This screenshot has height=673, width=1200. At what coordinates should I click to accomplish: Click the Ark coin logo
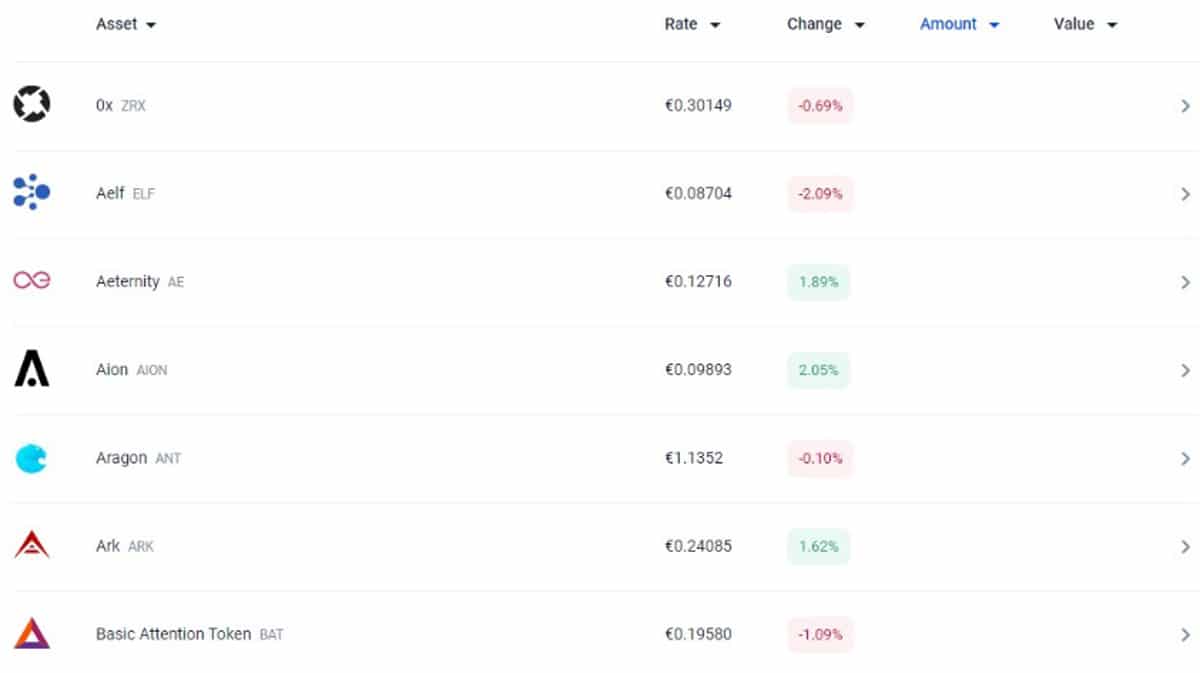point(31,546)
